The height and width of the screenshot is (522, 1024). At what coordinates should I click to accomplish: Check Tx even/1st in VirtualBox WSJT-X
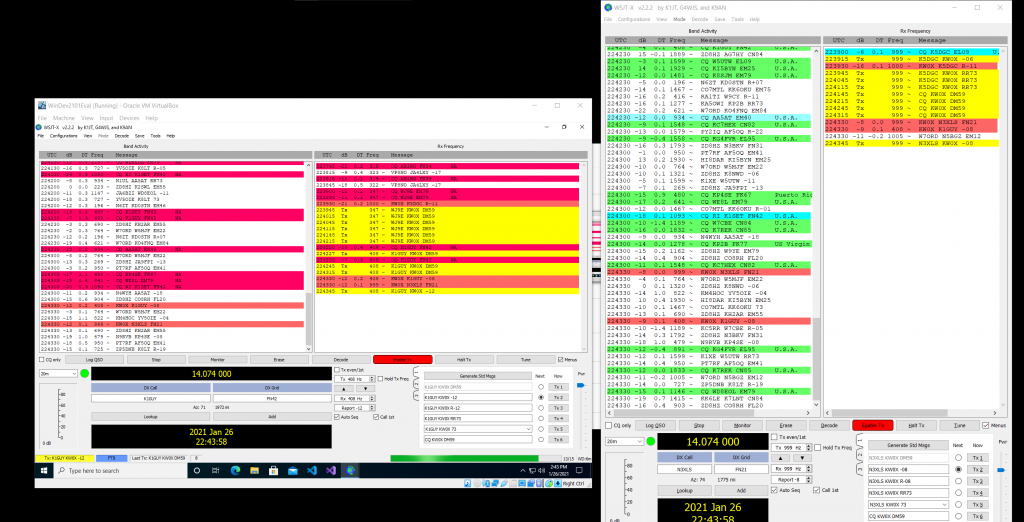point(337,370)
